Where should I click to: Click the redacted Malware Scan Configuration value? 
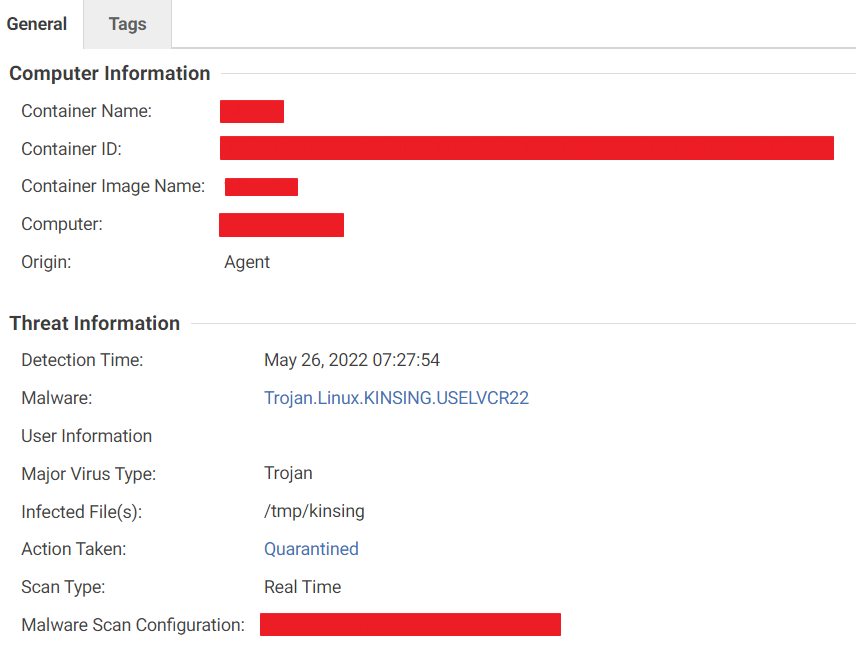point(410,625)
